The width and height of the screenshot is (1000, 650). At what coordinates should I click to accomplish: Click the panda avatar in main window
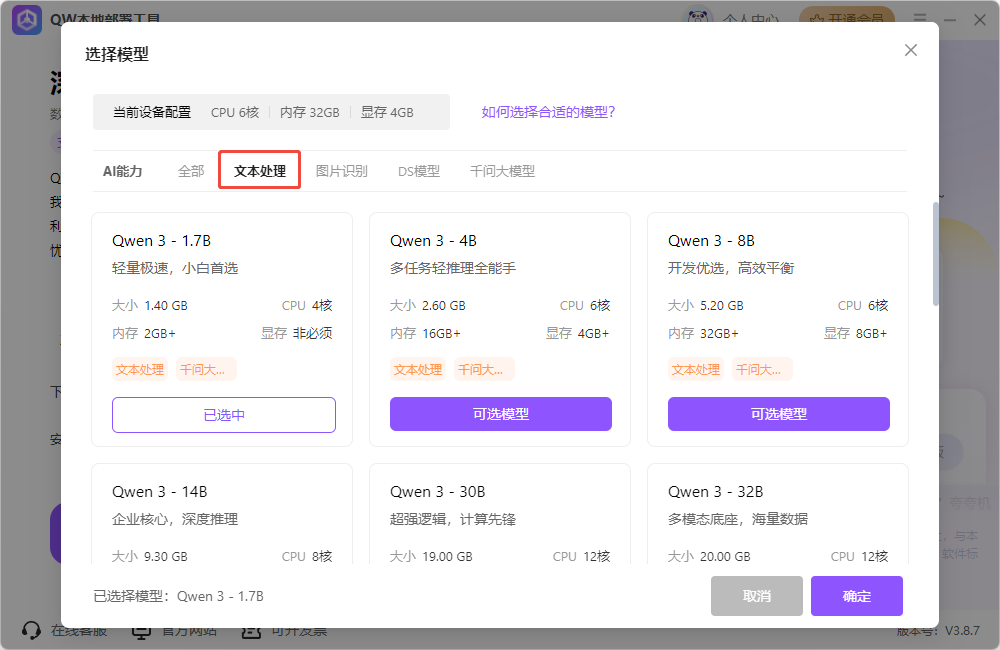(698, 15)
